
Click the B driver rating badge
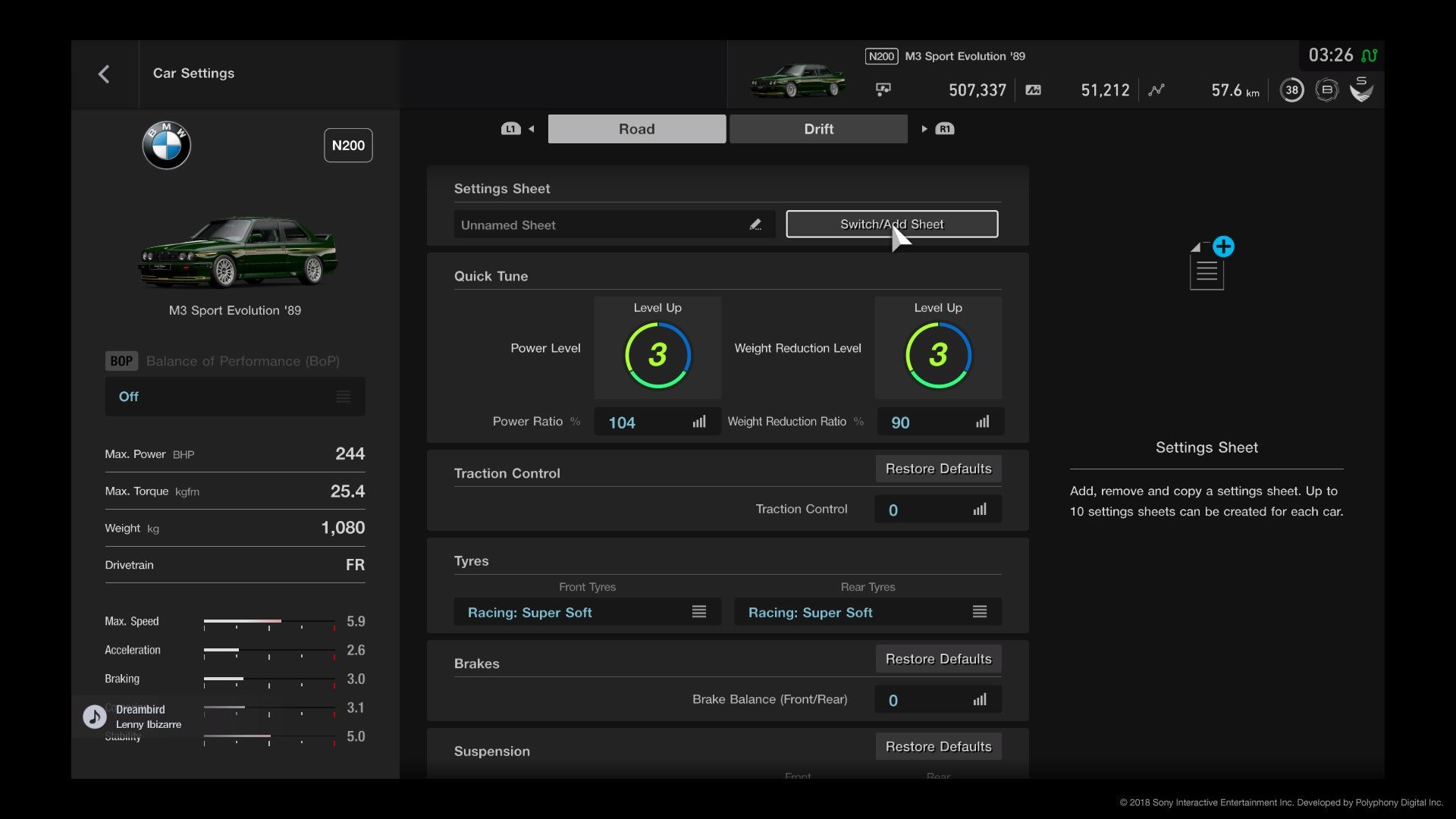coord(1326,89)
